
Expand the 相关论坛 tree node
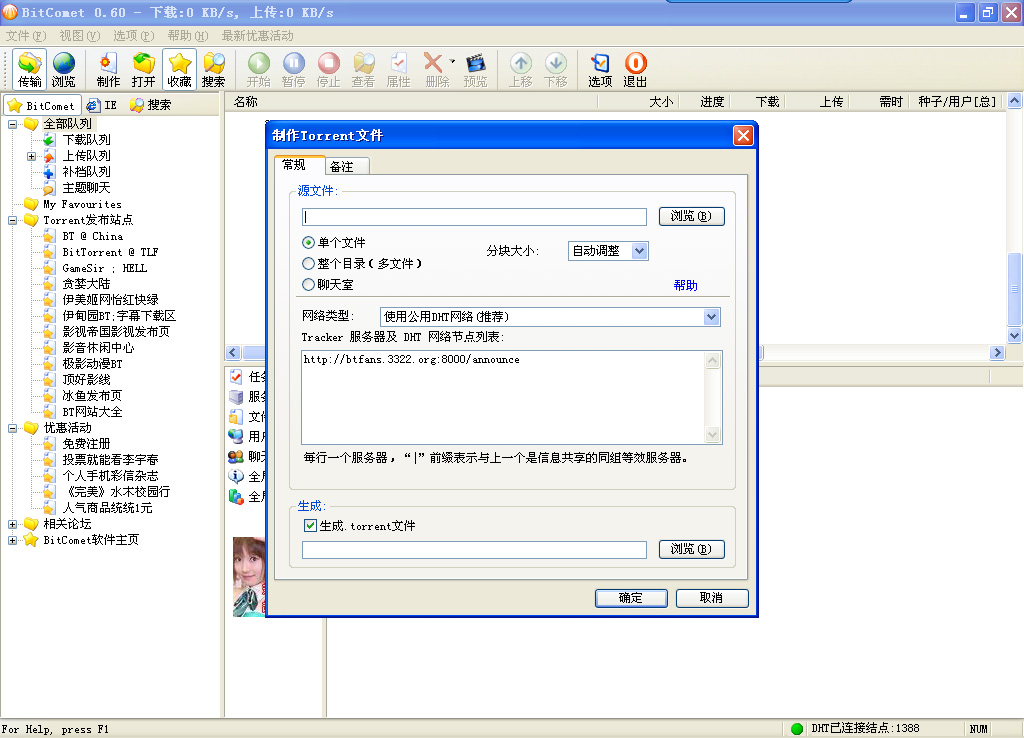pos(12,524)
